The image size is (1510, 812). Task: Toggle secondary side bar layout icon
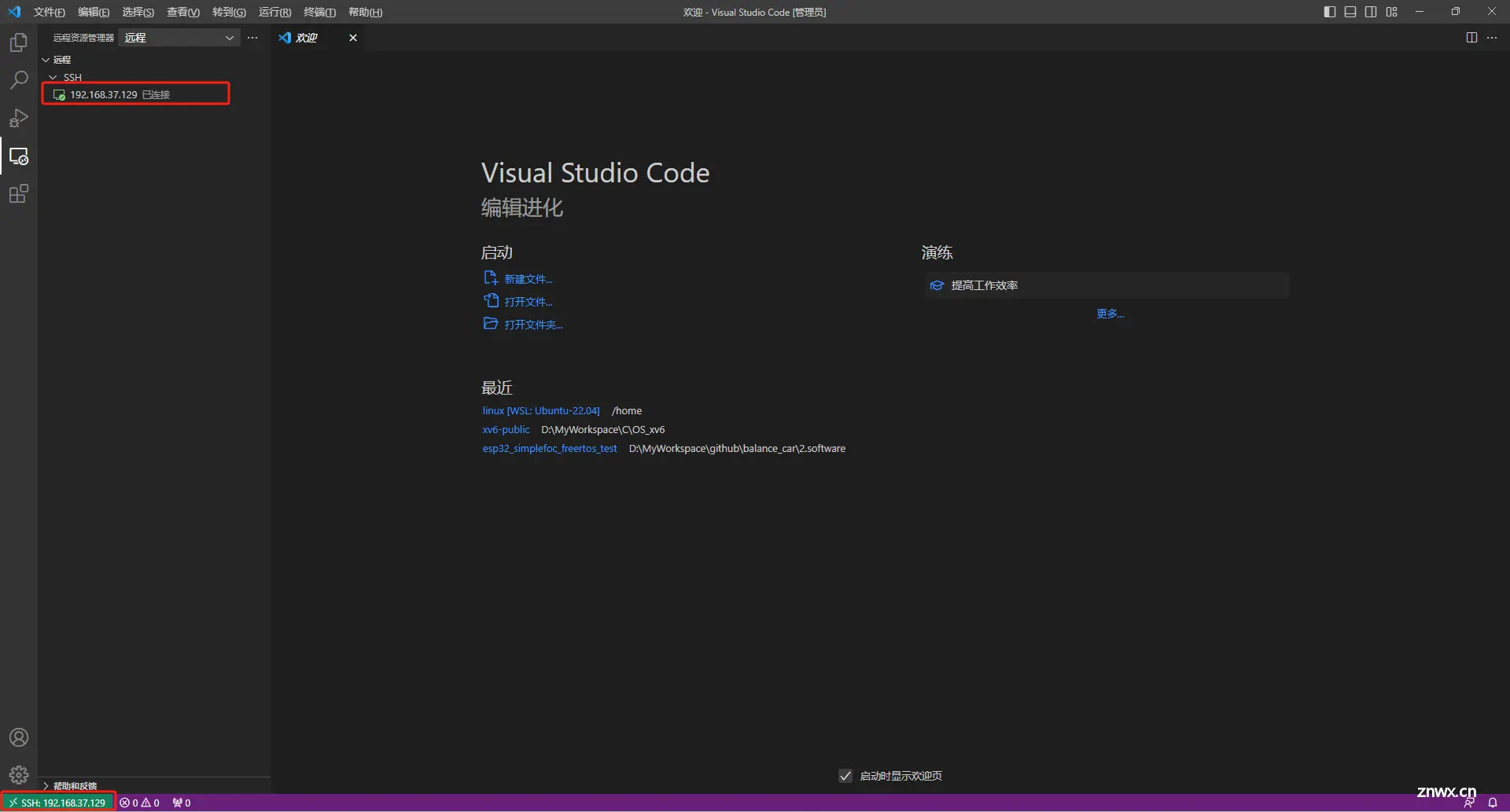1371,12
